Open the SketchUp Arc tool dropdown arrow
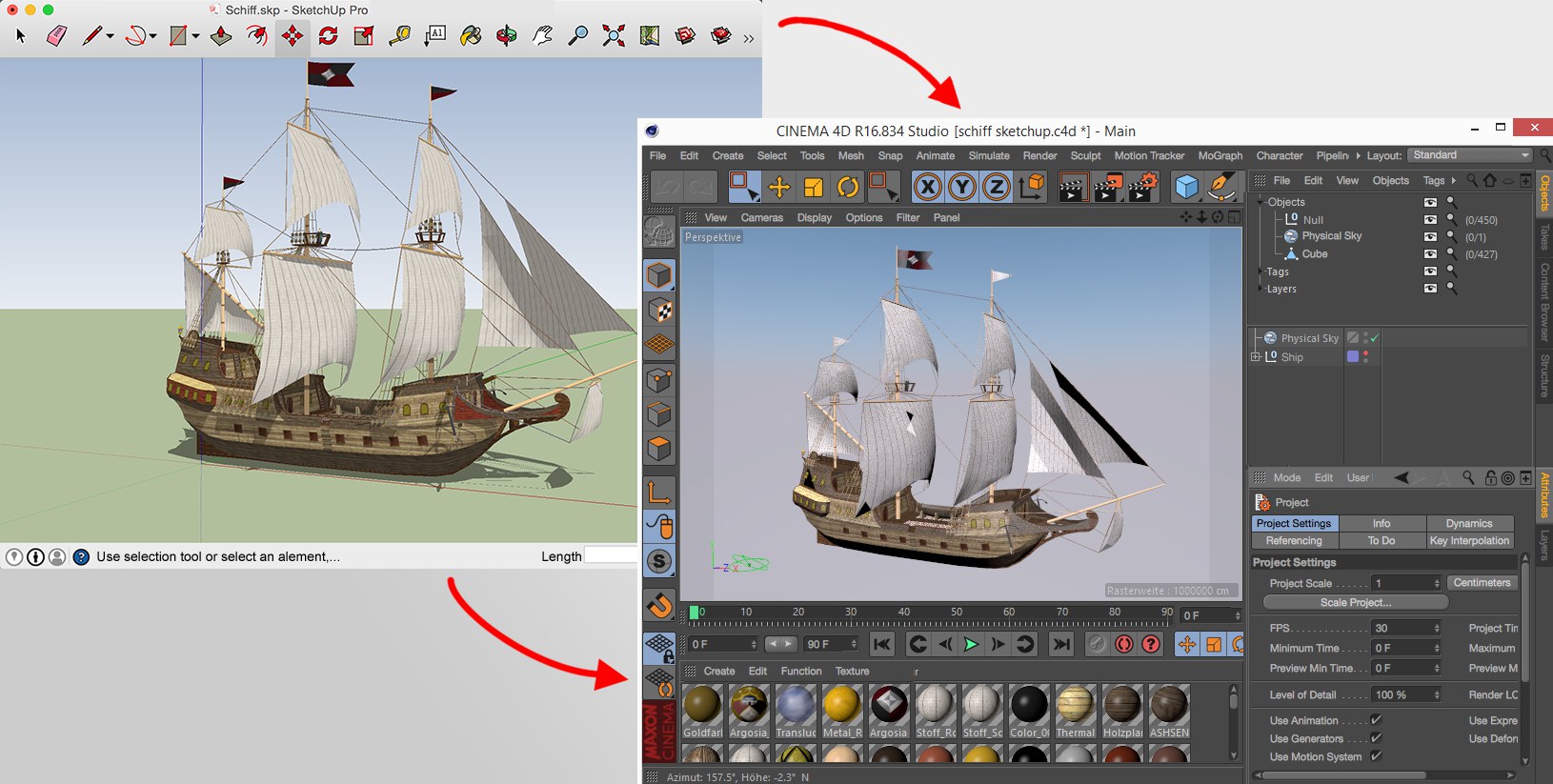 pyautogui.click(x=152, y=37)
